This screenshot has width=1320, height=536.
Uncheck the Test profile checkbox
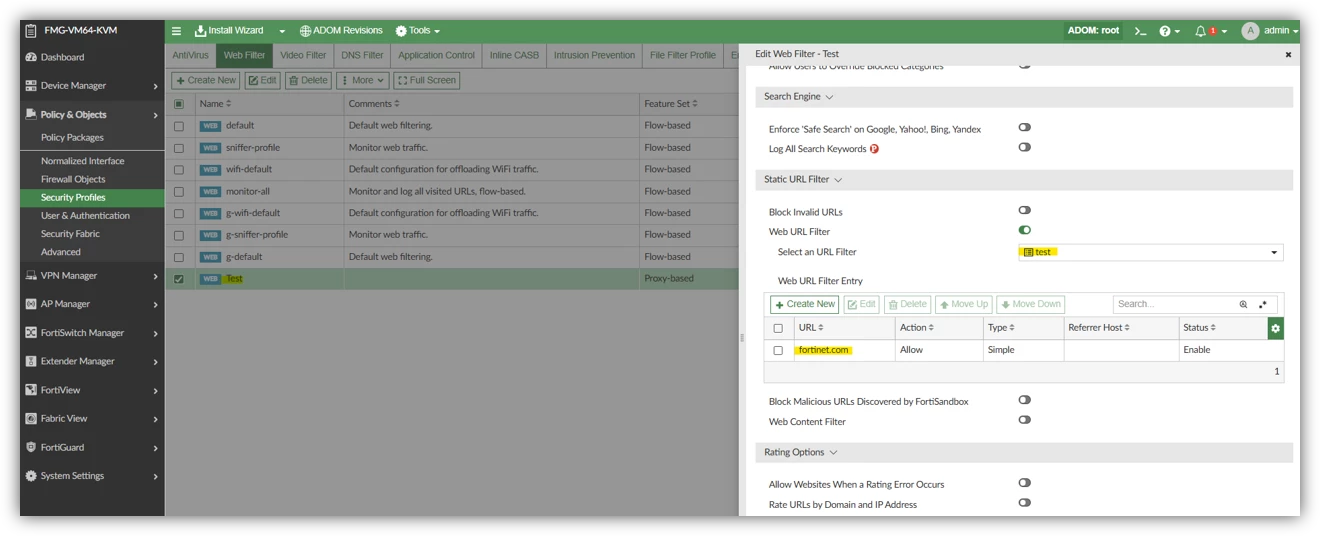[179, 279]
